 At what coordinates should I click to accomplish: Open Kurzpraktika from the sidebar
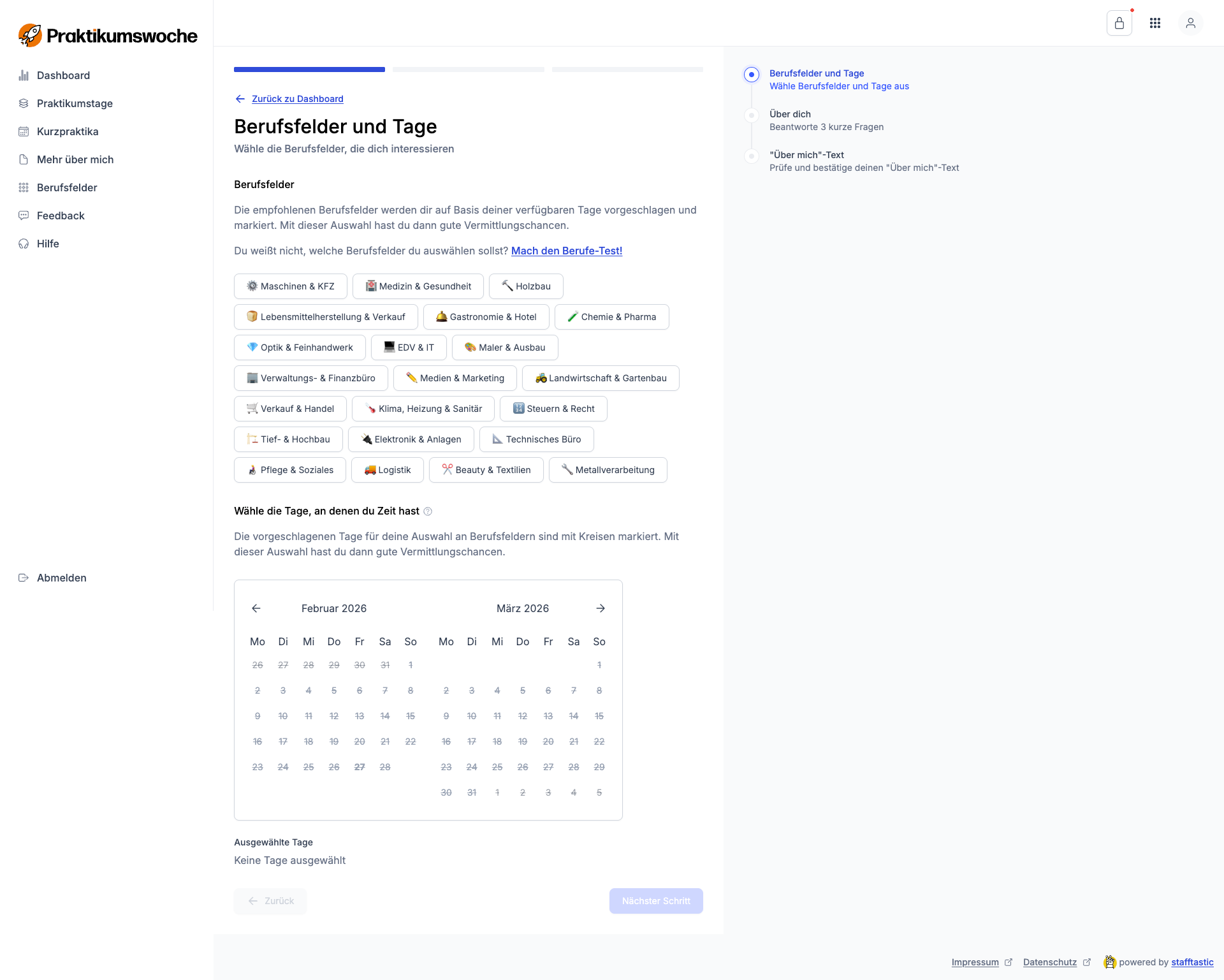pyautogui.click(x=68, y=131)
